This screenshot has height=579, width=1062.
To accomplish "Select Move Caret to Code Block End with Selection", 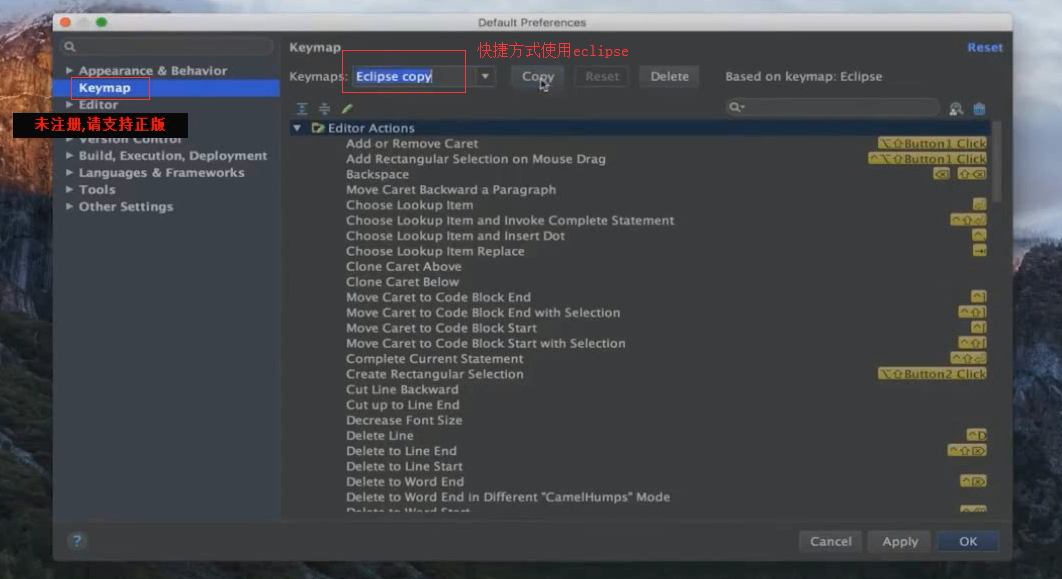I will pos(483,313).
